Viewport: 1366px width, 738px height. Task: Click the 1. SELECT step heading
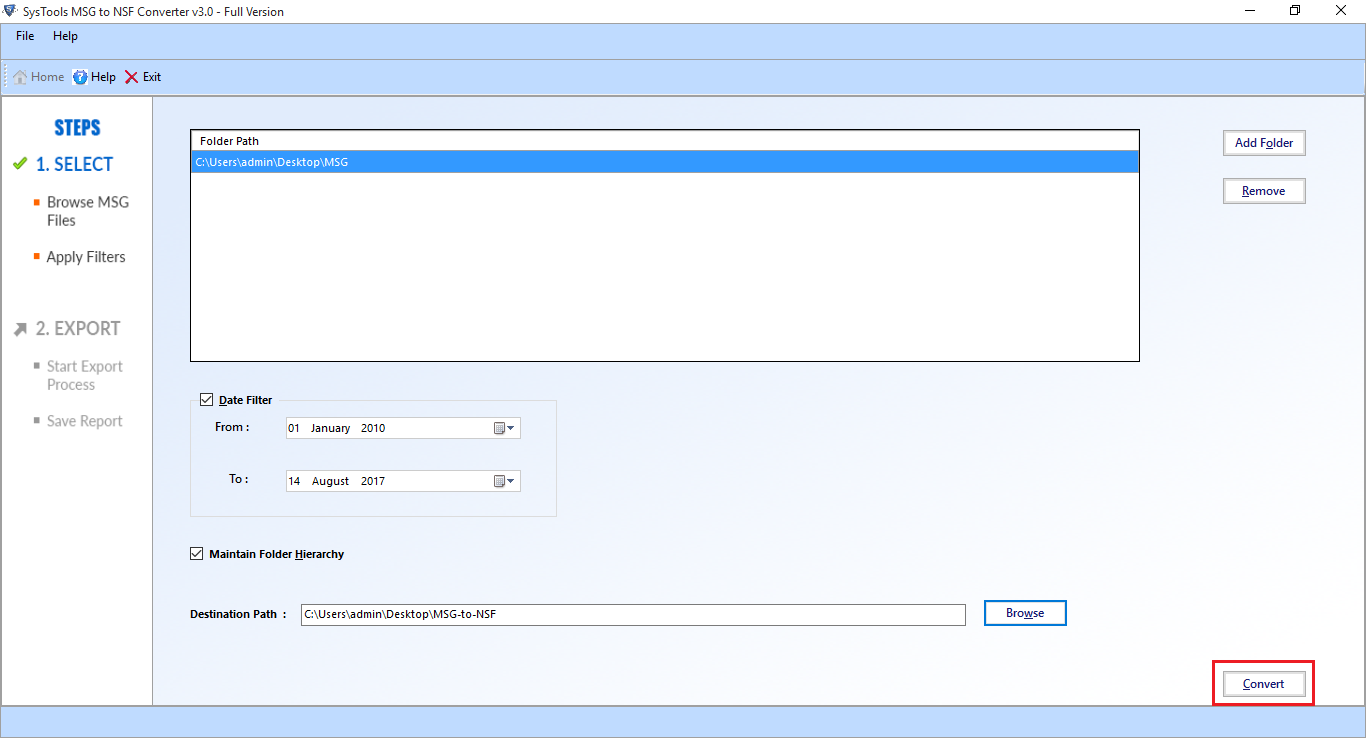pyautogui.click(x=74, y=164)
